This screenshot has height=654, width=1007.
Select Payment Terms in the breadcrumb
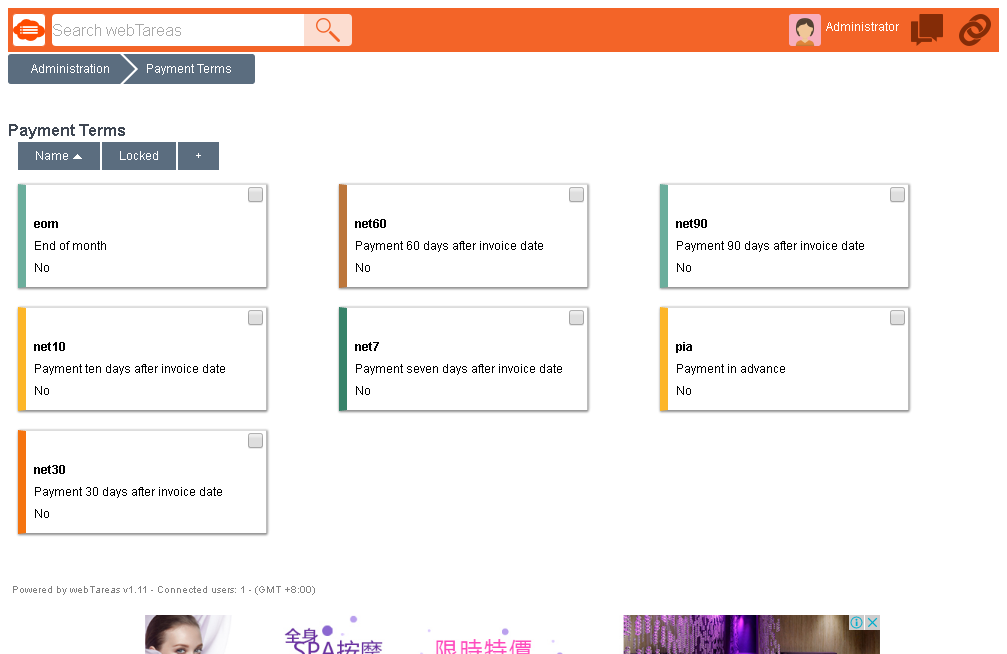coord(188,68)
